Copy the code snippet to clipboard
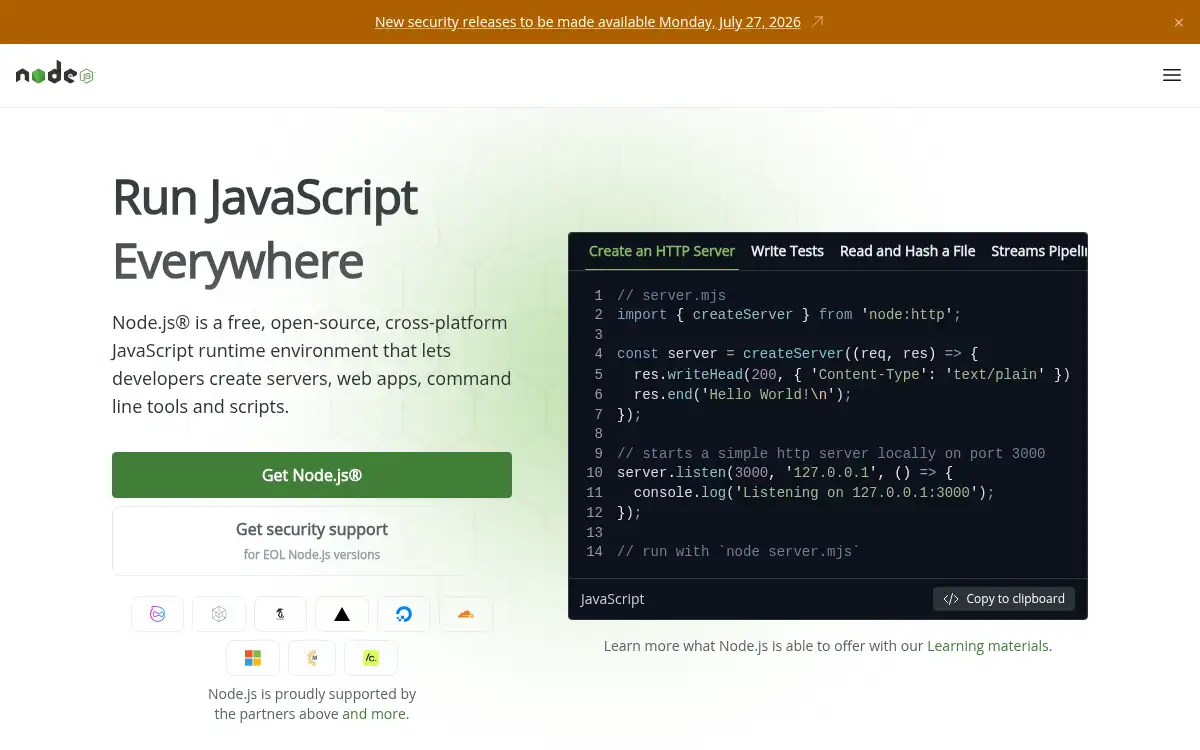The image size is (1200, 750). [1004, 599]
